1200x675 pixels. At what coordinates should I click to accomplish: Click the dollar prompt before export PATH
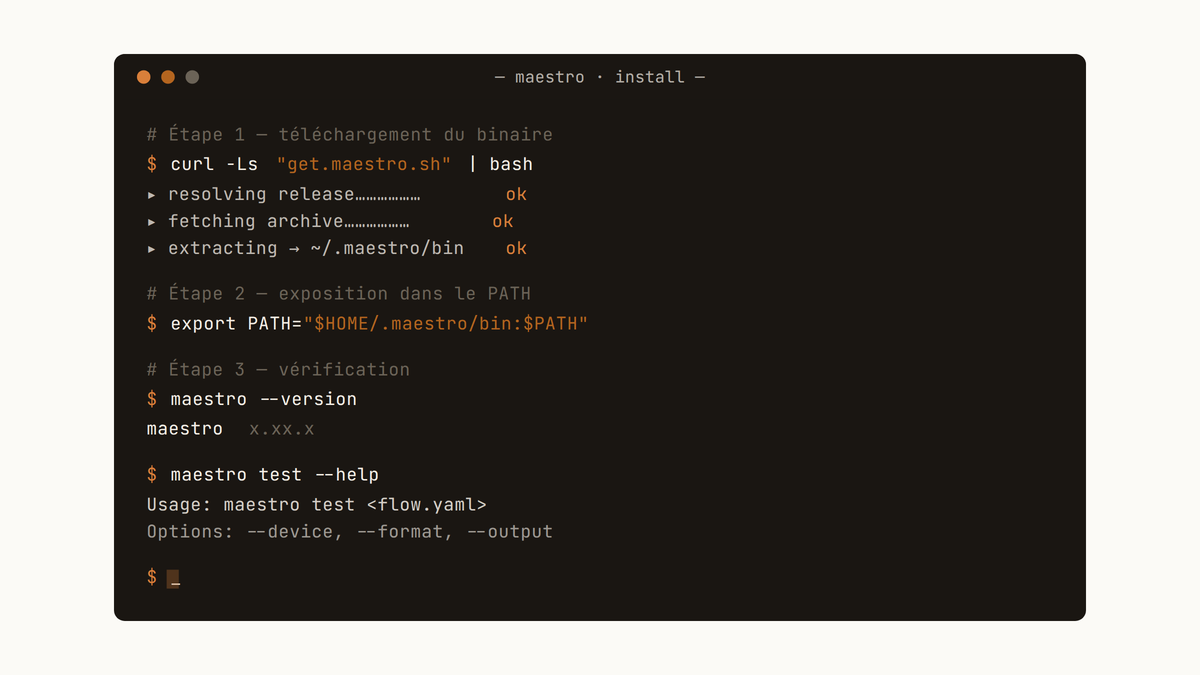click(x=152, y=324)
